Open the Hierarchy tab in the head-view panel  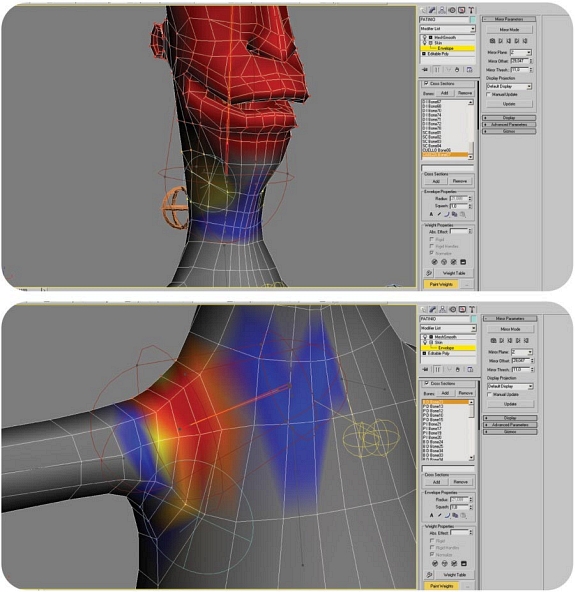pyautogui.click(x=442, y=10)
